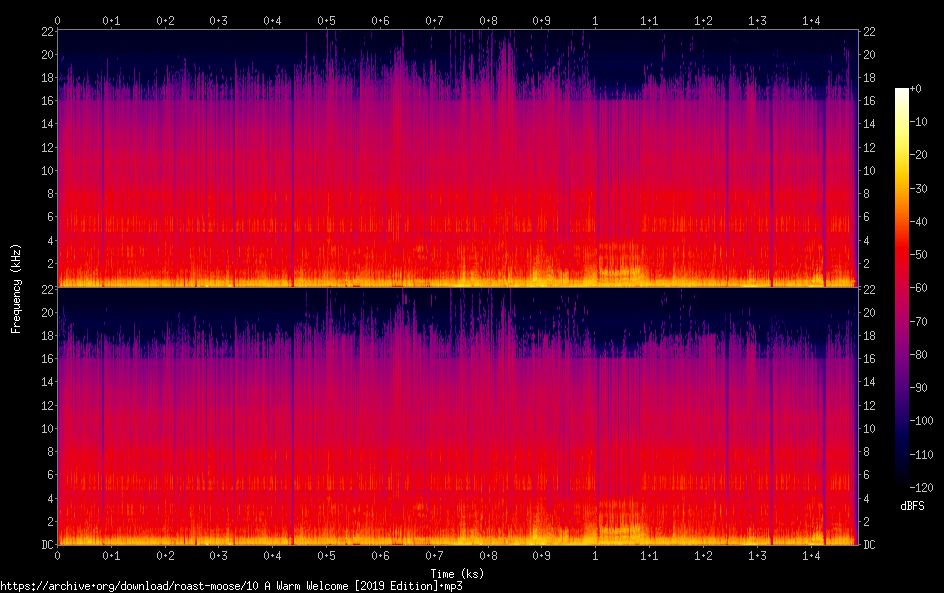Click the DC label on the right frequency axis

pos(869,544)
